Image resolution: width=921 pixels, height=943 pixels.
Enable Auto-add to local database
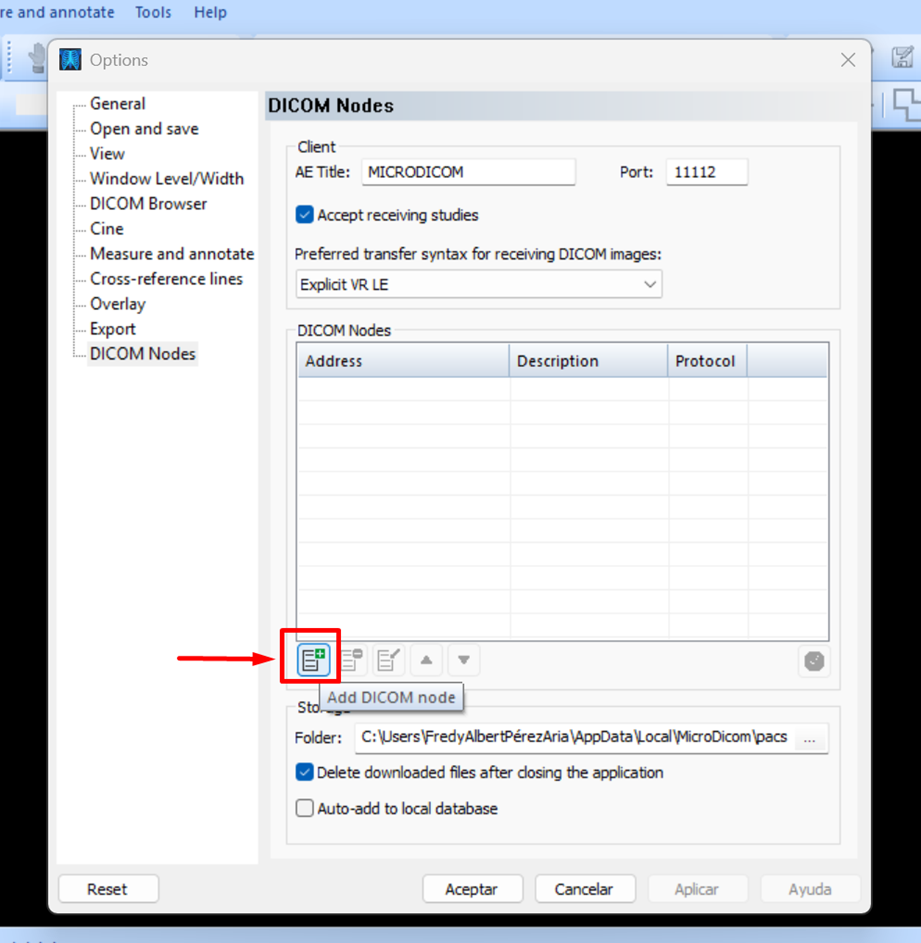coord(305,808)
